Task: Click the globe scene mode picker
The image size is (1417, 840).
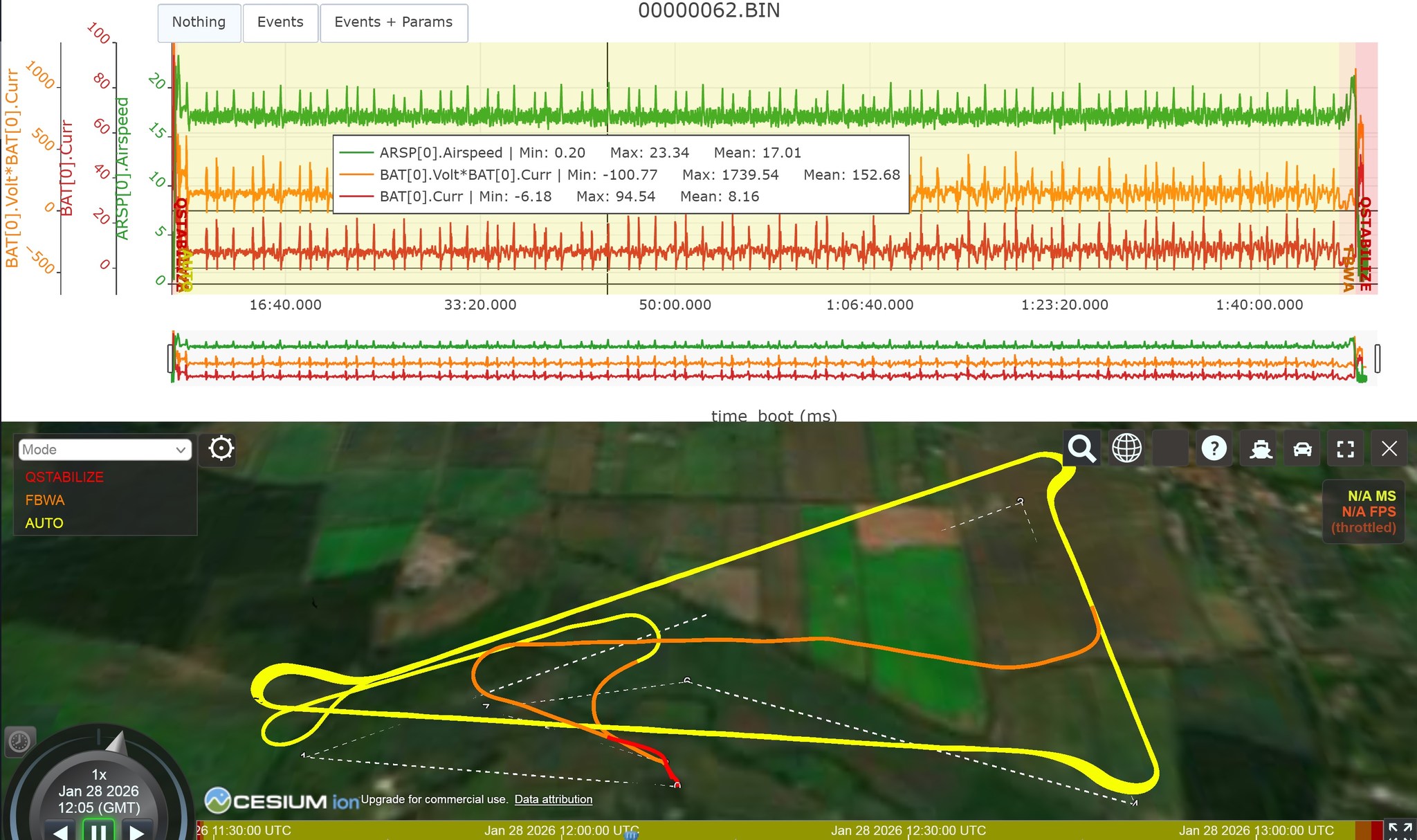Action: pos(1126,449)
